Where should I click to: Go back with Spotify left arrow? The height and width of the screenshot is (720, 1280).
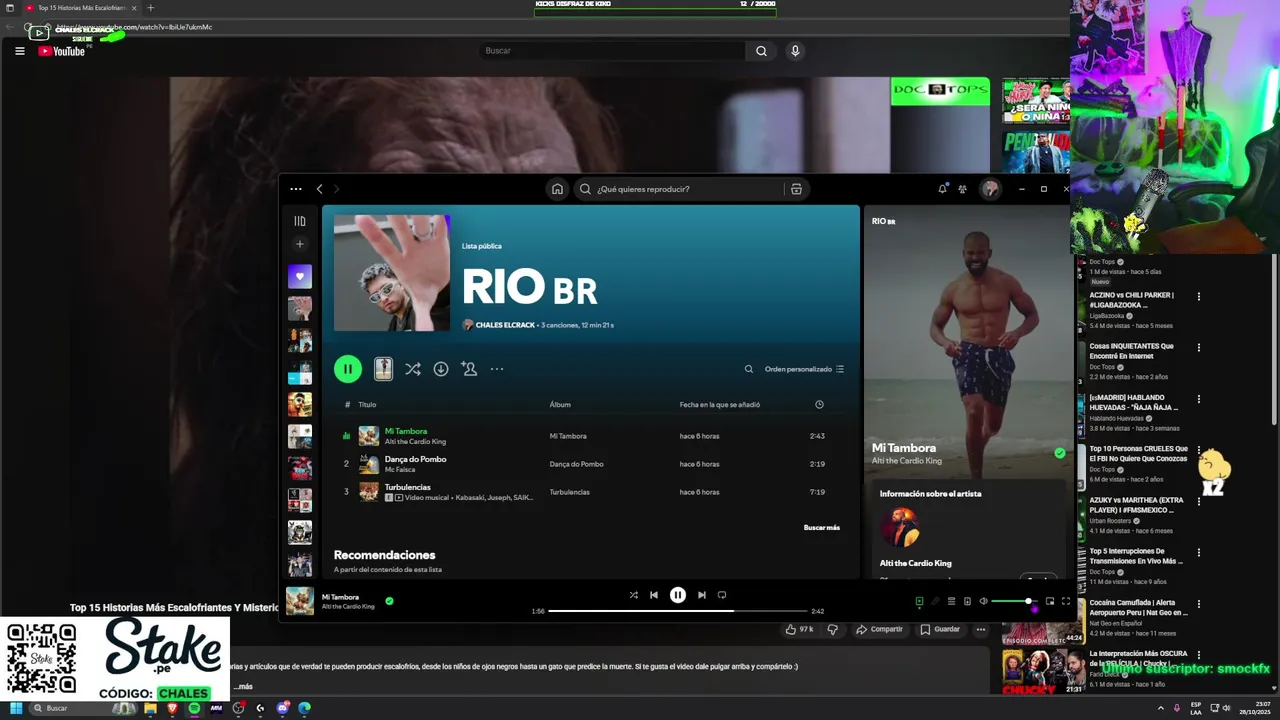click(320, 189)
